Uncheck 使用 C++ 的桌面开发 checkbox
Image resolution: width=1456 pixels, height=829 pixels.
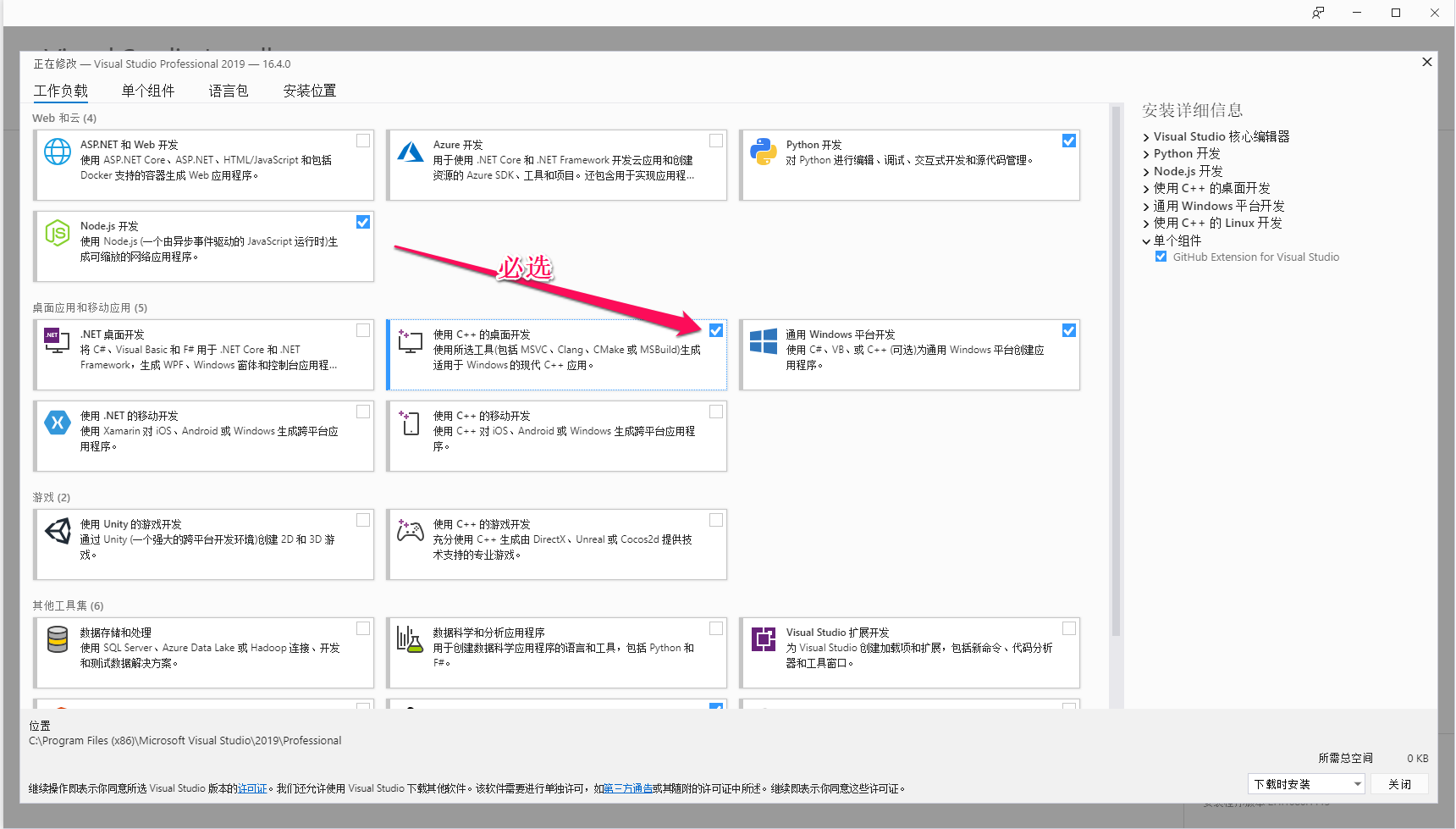tap(716, 330)
